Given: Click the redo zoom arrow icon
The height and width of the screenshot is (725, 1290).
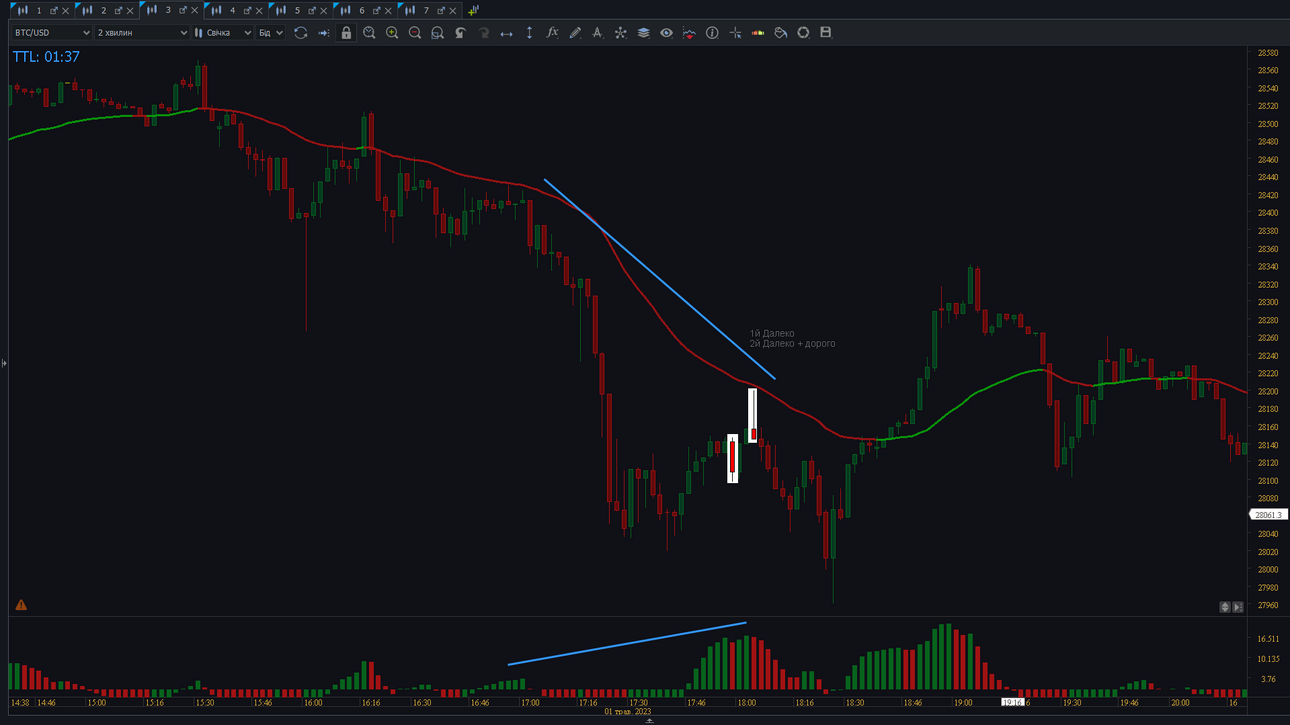Looking at the screenshot, I should [483, 33].
